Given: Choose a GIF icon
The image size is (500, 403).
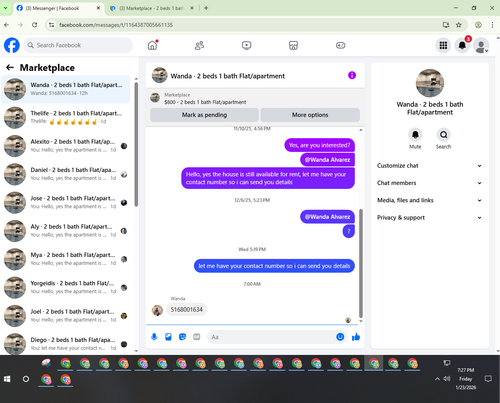Looking at the screenshot, I should coord(197,337).
